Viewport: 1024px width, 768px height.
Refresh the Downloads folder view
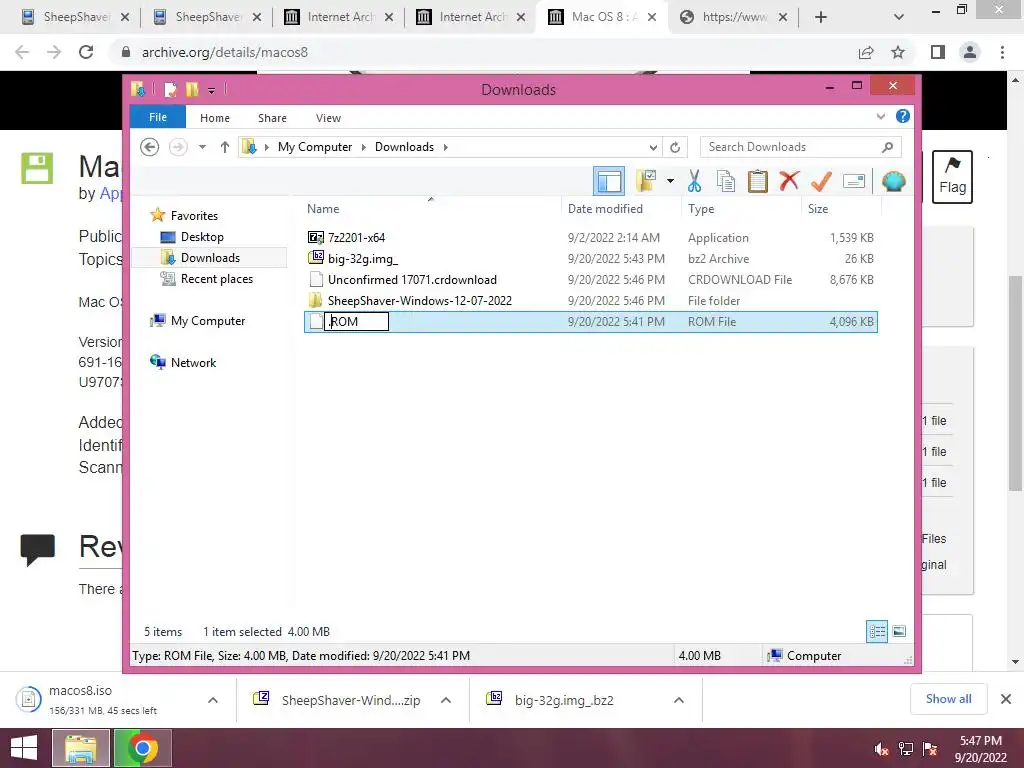click(675, 147)
